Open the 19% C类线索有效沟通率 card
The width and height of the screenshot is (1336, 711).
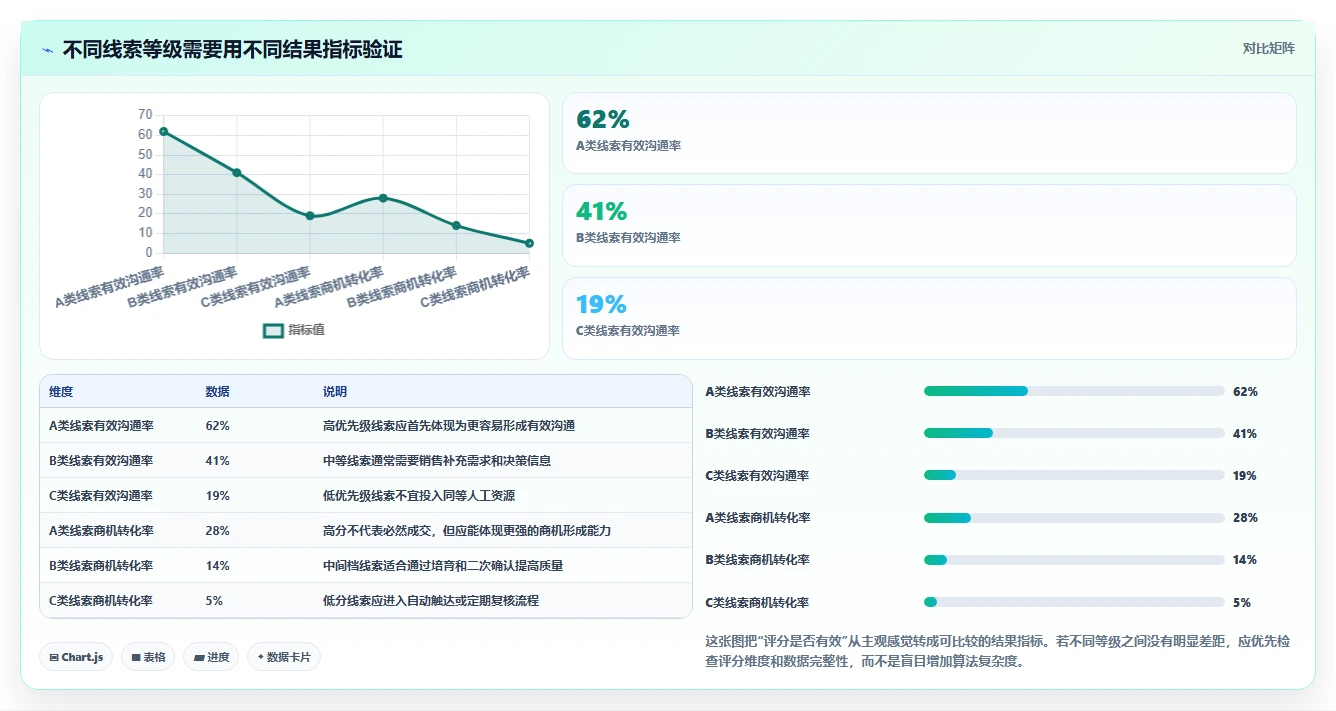click(x=929, y=318)
